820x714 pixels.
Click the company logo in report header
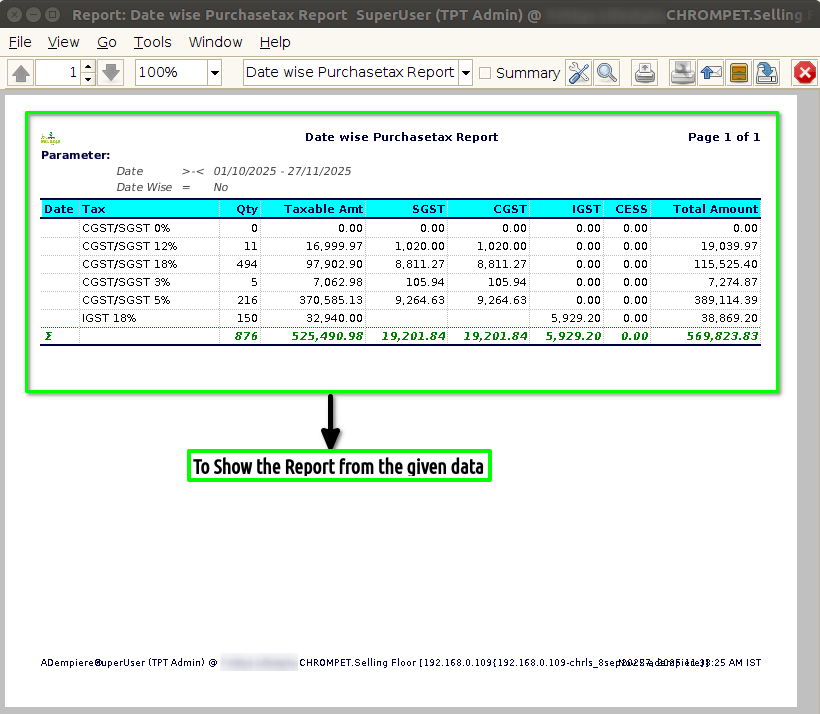point(50,138)
